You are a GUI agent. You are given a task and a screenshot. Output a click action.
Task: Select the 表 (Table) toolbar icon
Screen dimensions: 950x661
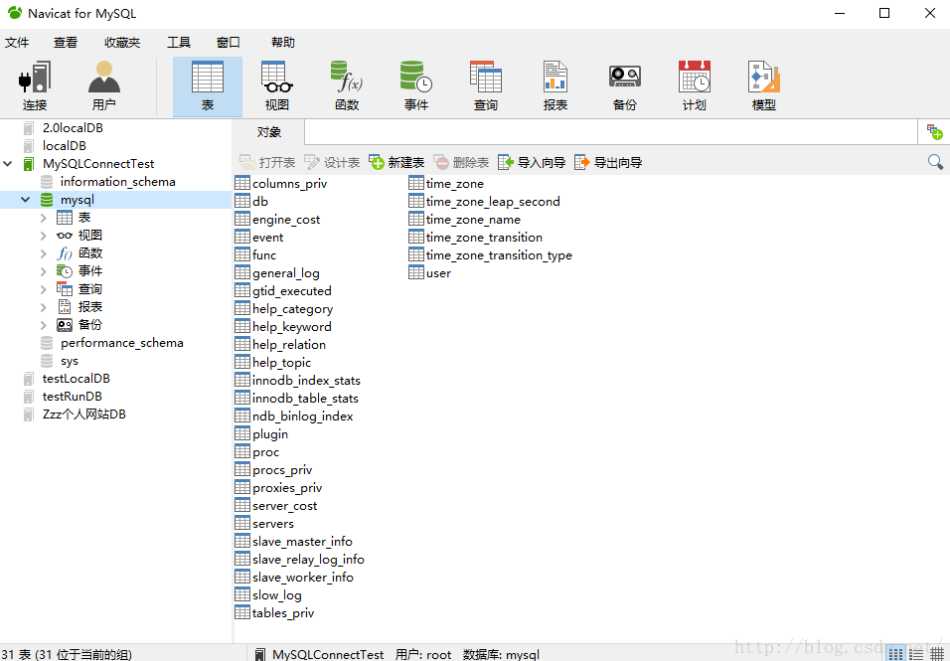(207, 87)
